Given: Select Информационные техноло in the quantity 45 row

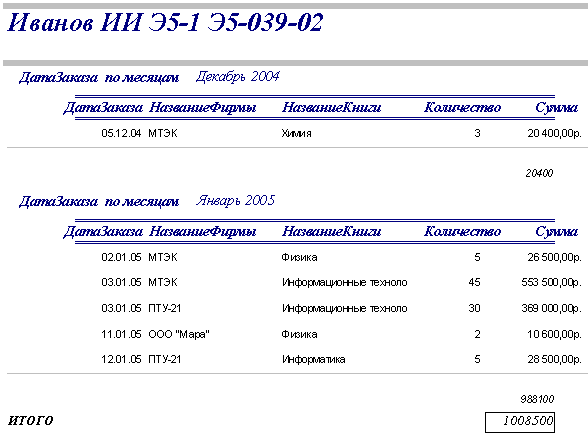Looking at the screenshot, I should click(345, 282).
